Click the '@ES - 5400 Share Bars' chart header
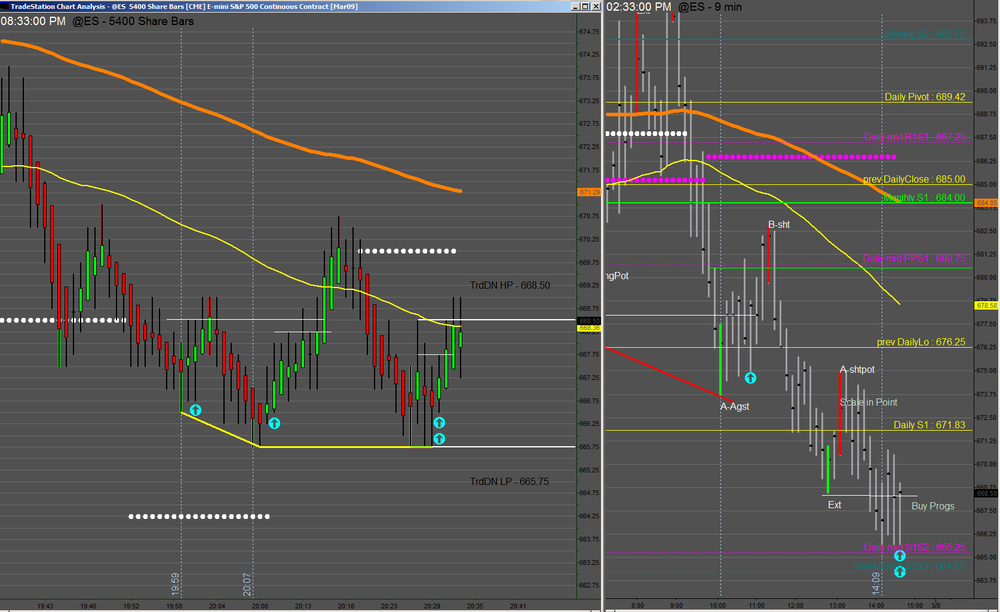Image resolution: width=1000 pixels, height=612 pixels. (133, 21)
